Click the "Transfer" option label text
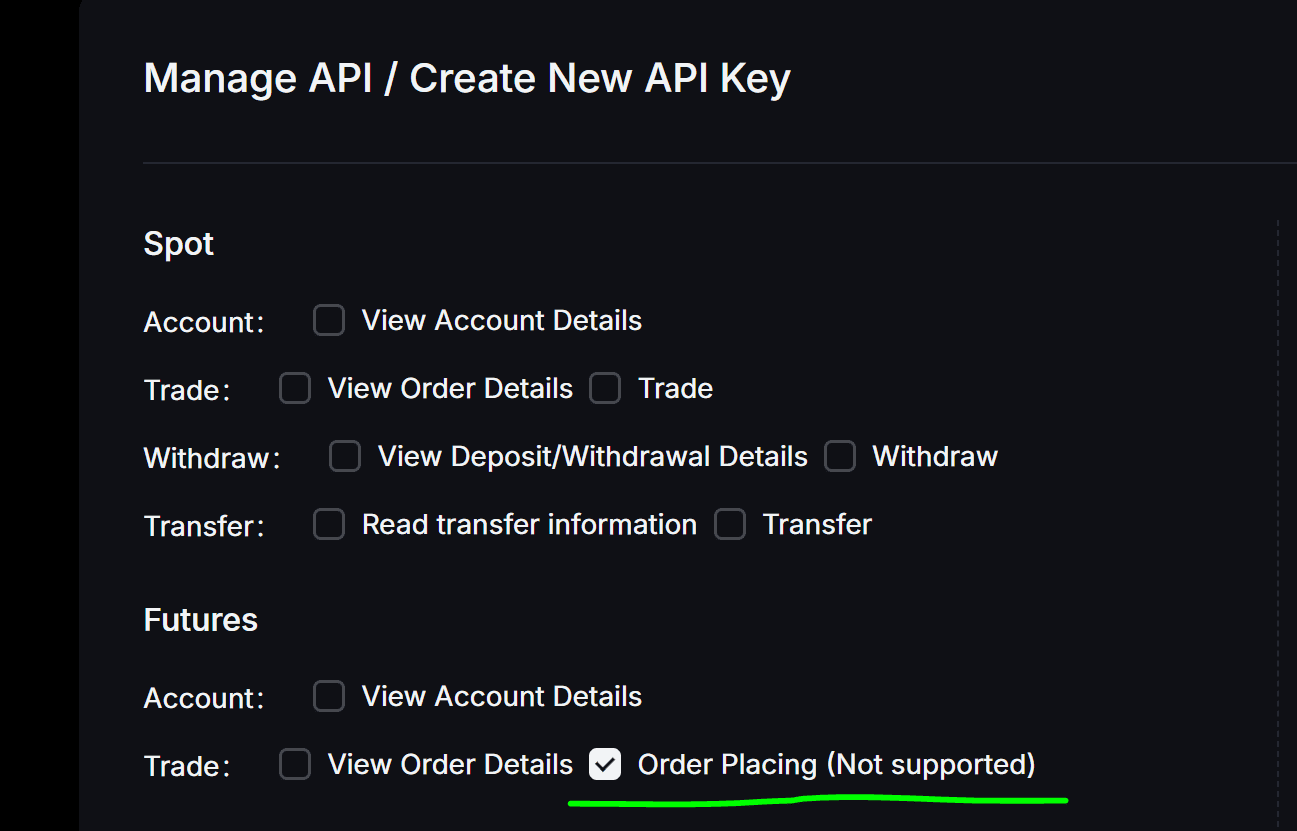 pos(817,525)
